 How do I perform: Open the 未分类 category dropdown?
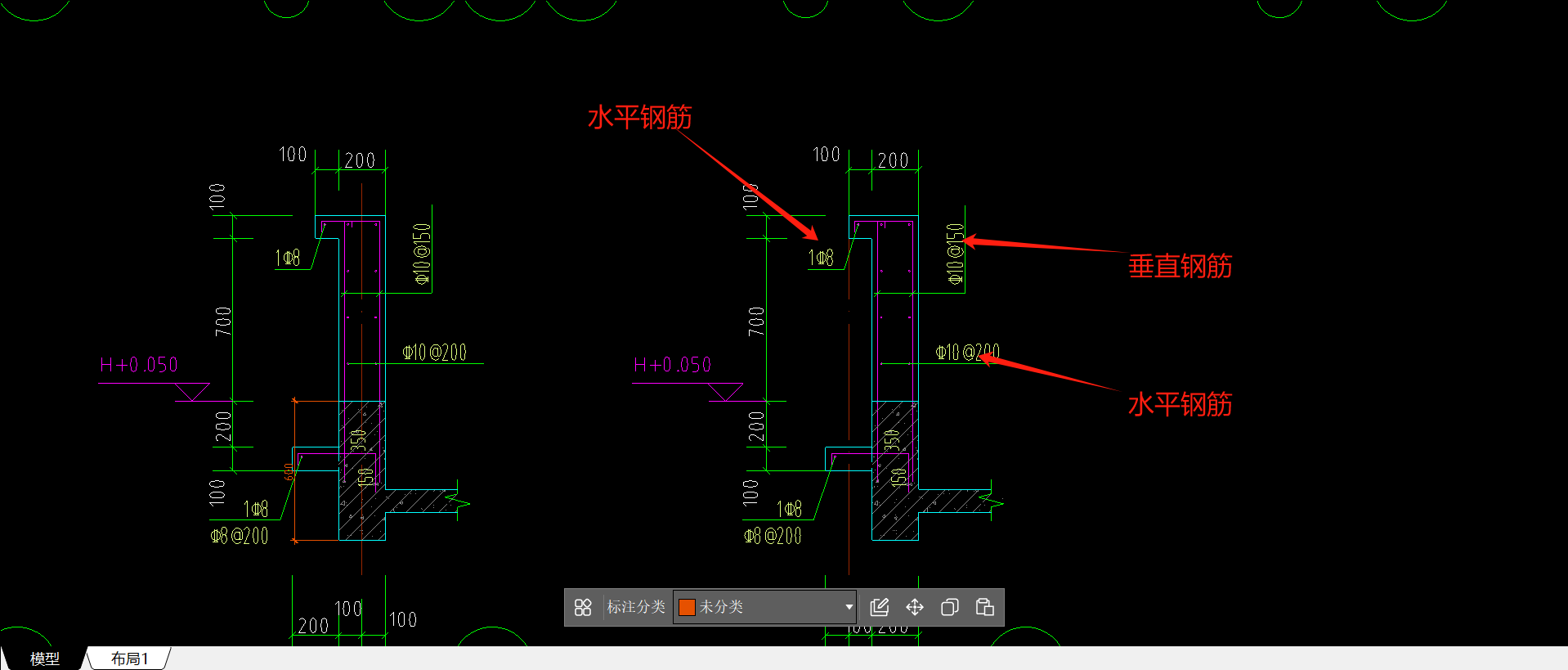pos(765,607)
